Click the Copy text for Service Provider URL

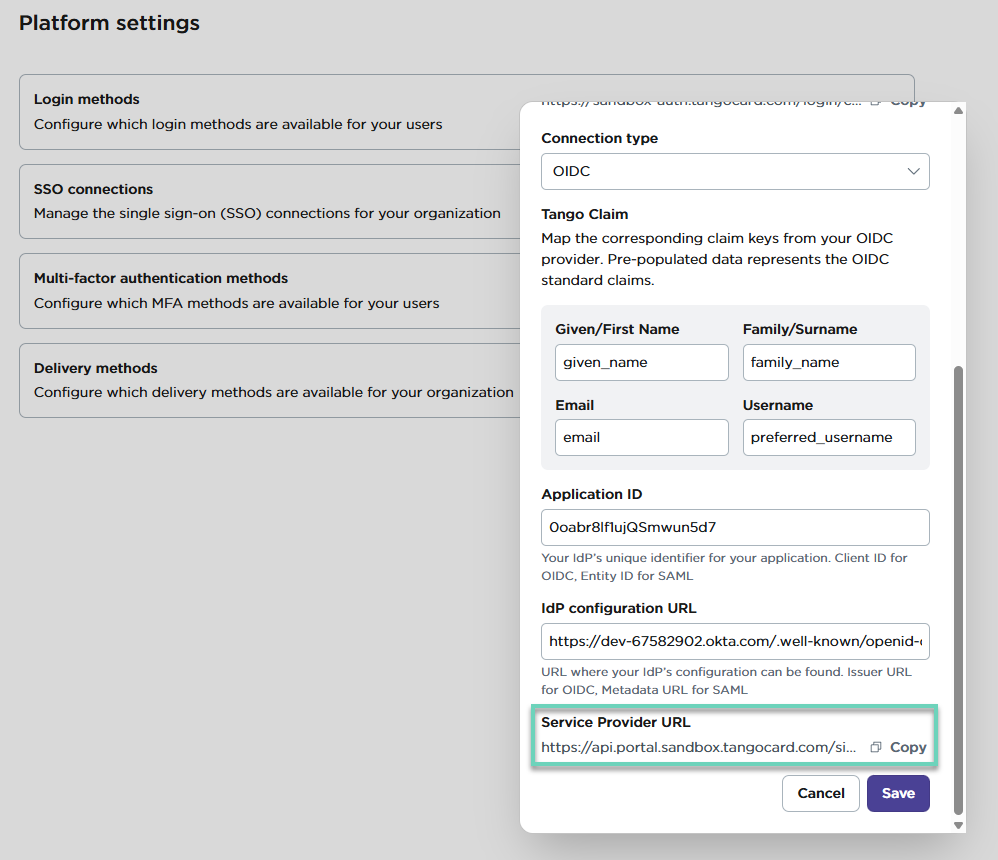pyautogui.click(x=908, y=747)
